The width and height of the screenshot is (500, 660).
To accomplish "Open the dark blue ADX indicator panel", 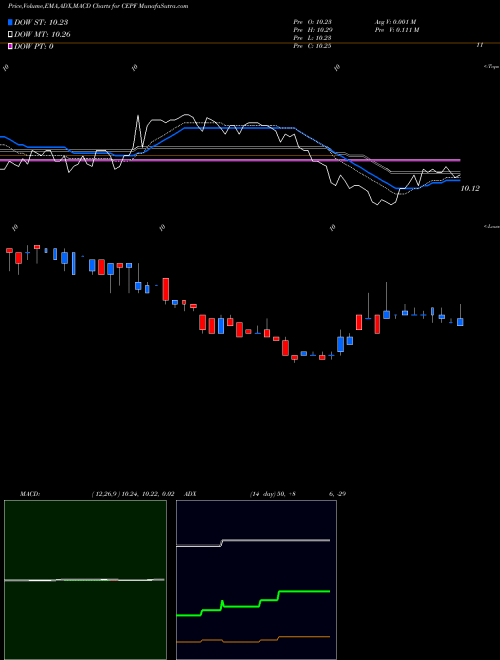I will [x=256, y=580].
